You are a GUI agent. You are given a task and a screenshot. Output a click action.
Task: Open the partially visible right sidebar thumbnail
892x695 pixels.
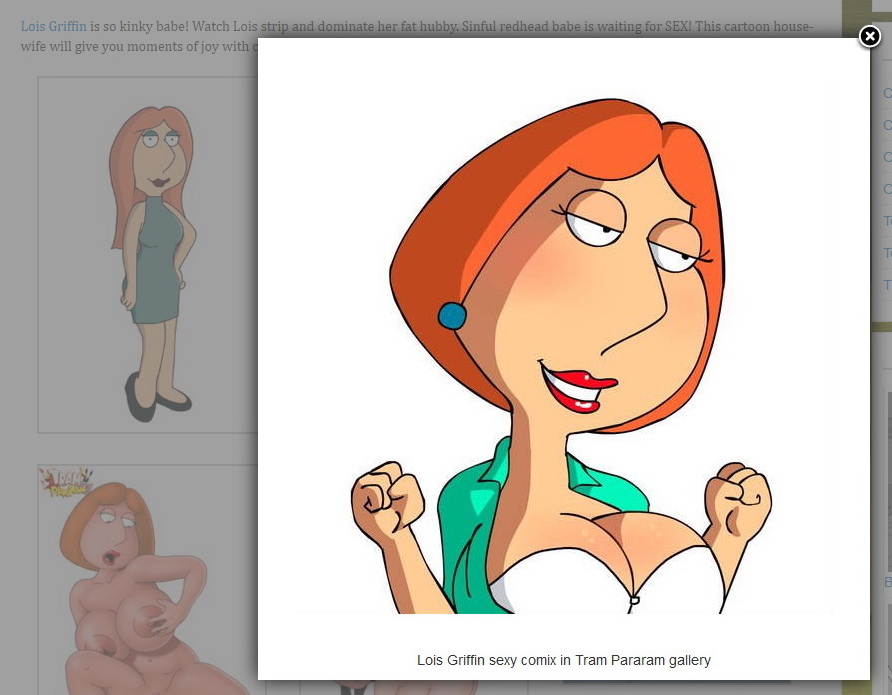(888, 480)
